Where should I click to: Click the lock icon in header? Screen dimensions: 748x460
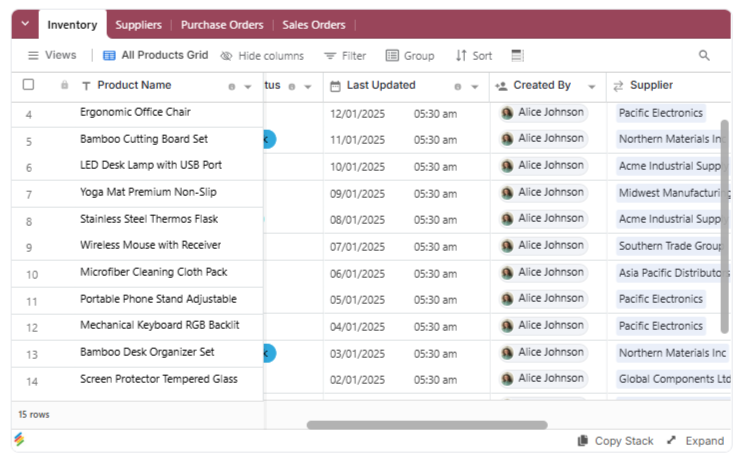click(64, 85)
